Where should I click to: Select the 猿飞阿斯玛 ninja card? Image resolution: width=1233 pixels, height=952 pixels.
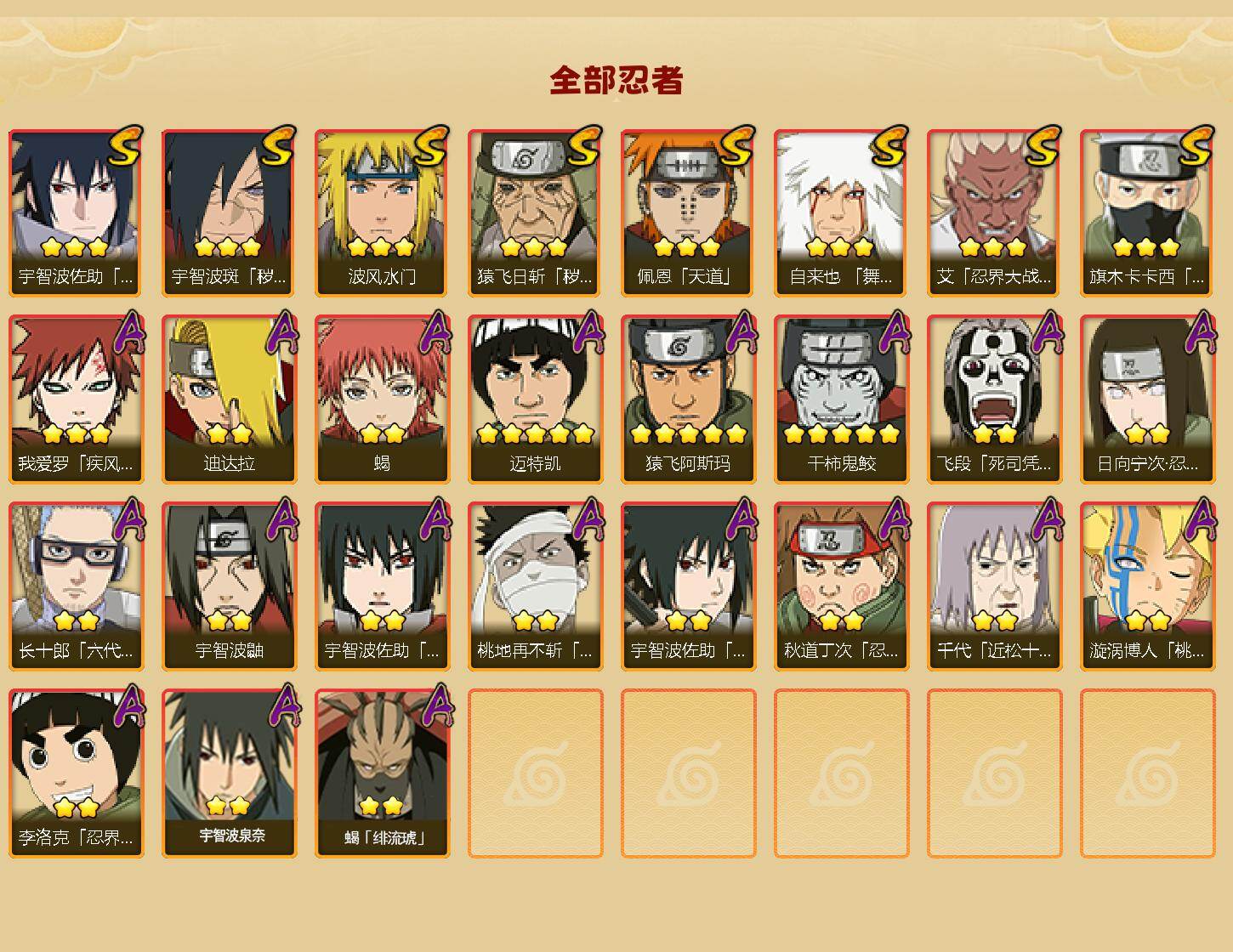point(688,399)
